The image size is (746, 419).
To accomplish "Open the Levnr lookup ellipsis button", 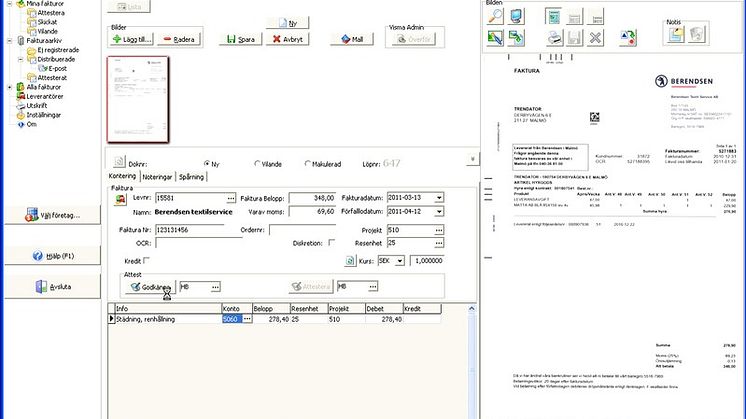I will coord(231,198).
